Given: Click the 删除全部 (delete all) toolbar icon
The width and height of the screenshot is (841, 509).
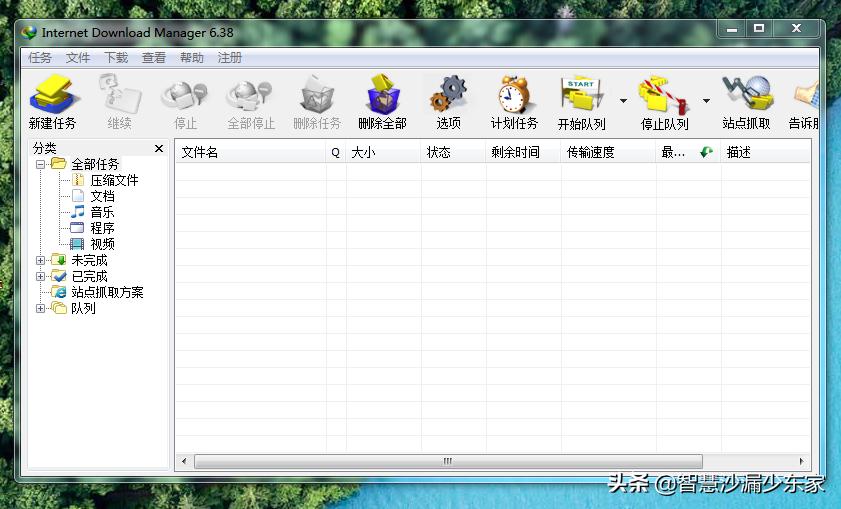Looking at the screenshot, I should coord(382,94).
